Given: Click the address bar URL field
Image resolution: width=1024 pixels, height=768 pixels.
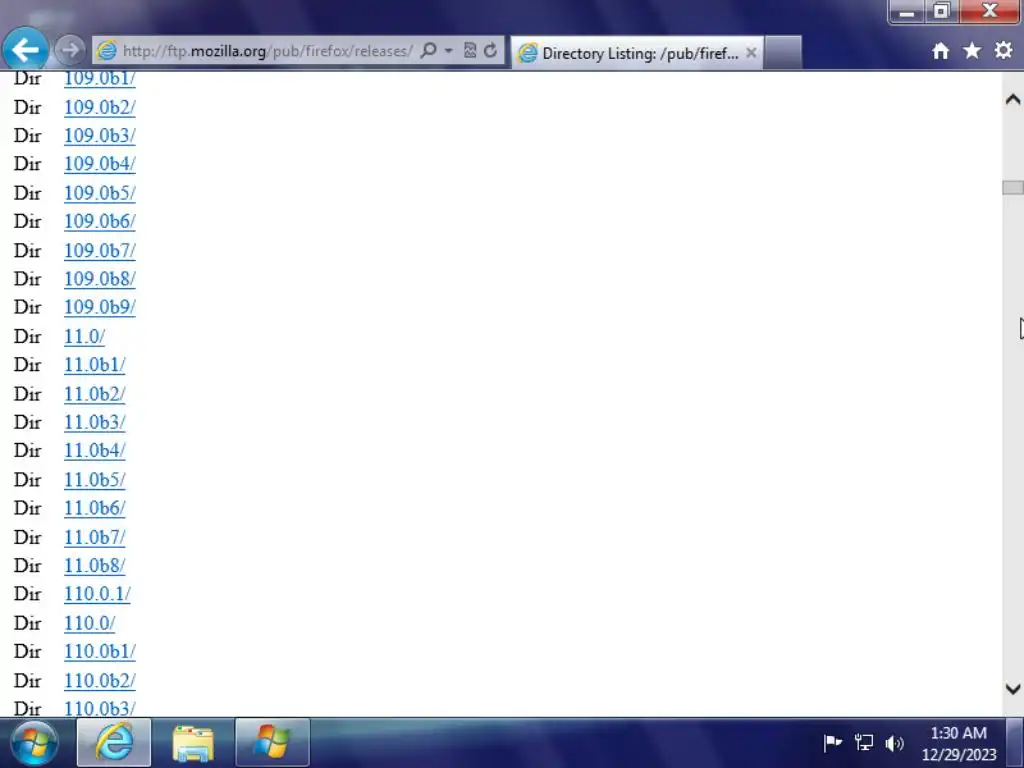Looking at the screenshot, I should tap(268, 51).
